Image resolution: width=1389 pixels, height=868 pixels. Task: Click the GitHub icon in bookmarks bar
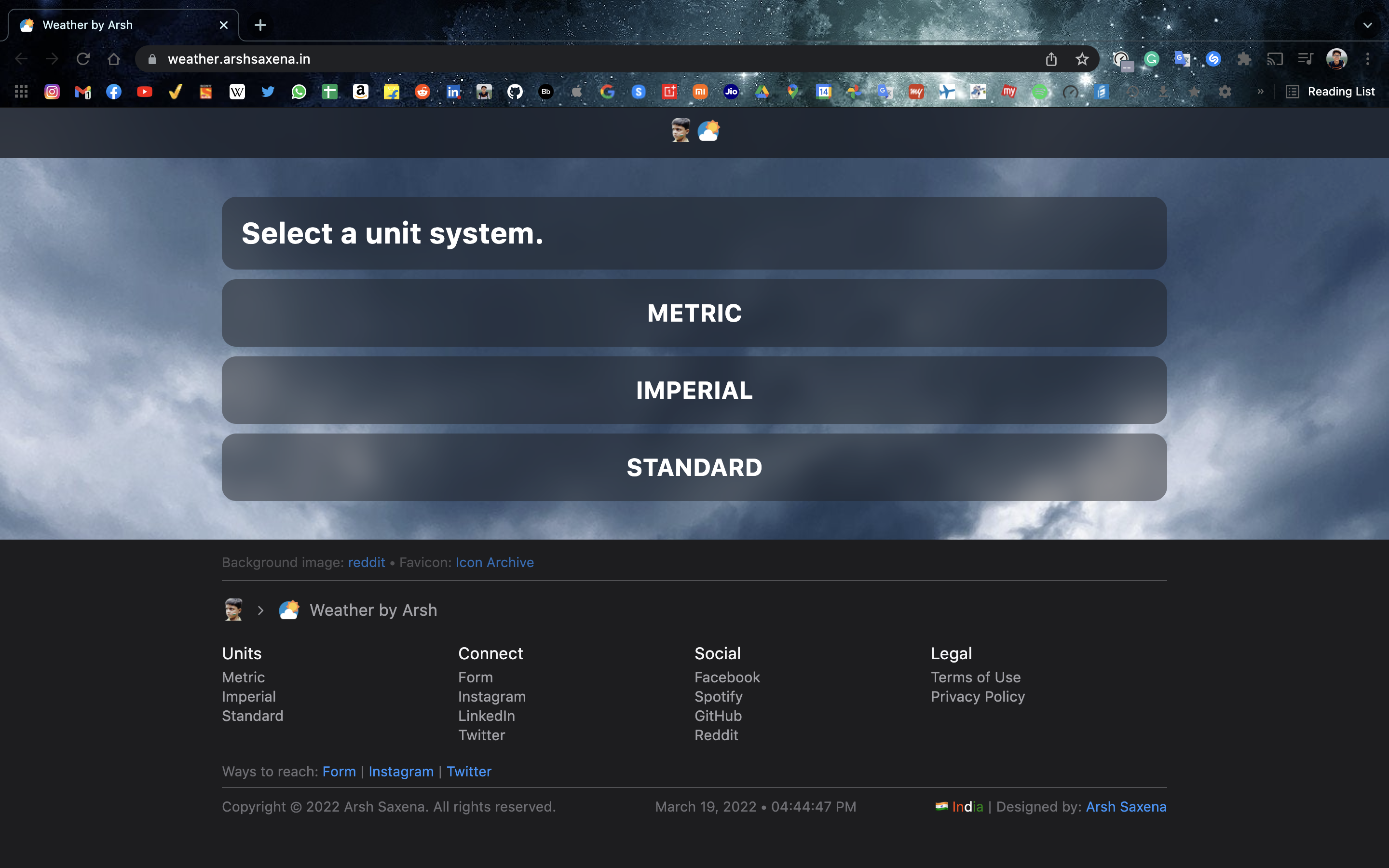pos(514,92)
